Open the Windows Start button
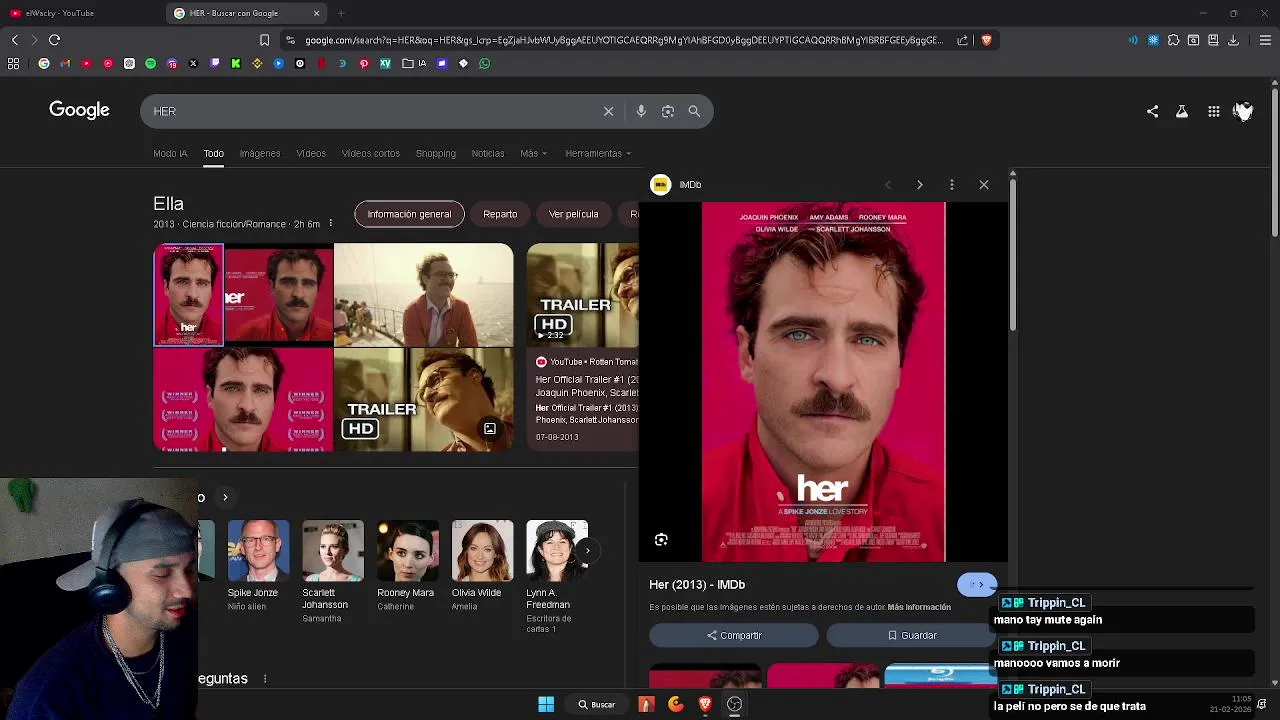This screenshot has height=720, width=1280. [546, 704]
